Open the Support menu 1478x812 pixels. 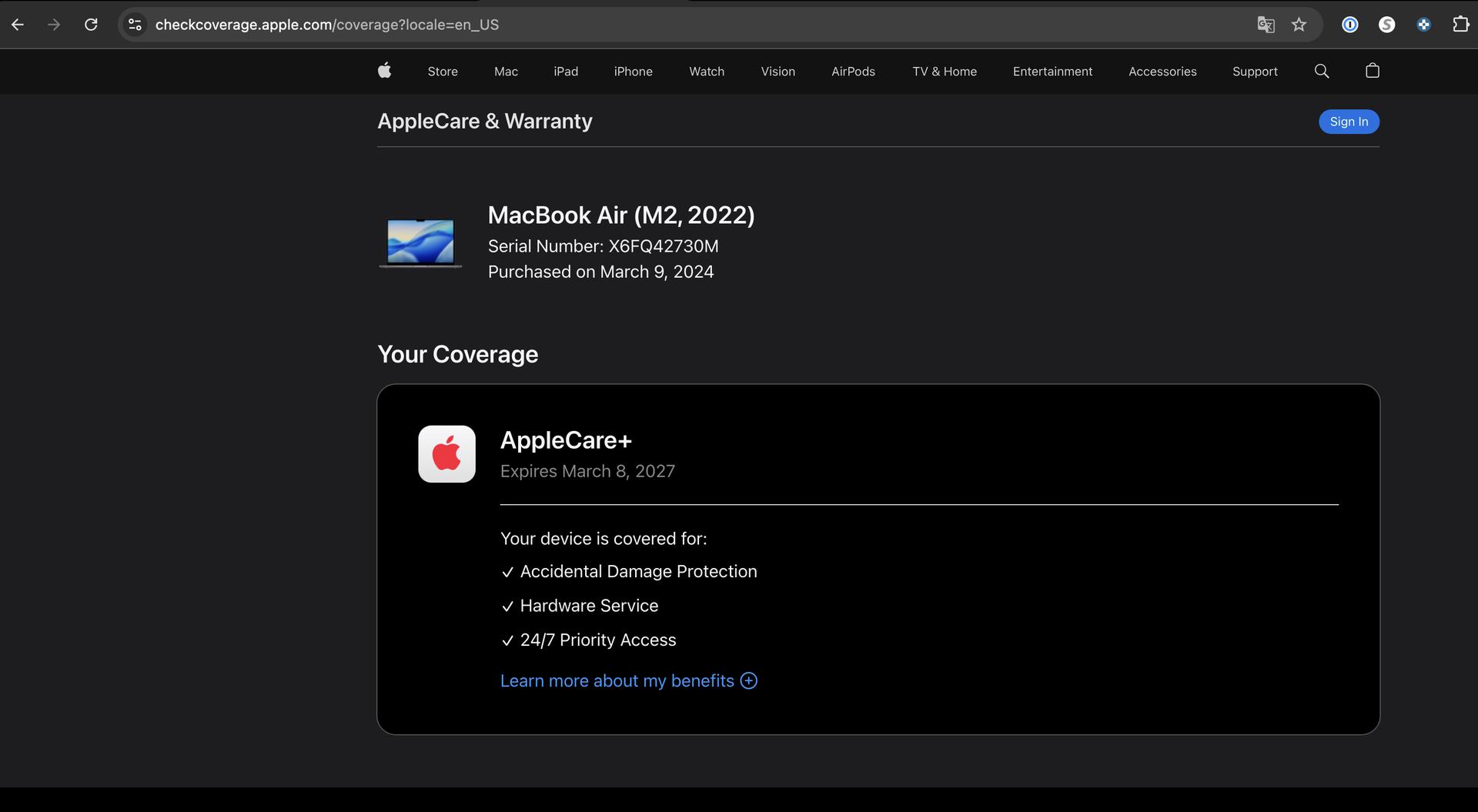(x=1255, y=72)
